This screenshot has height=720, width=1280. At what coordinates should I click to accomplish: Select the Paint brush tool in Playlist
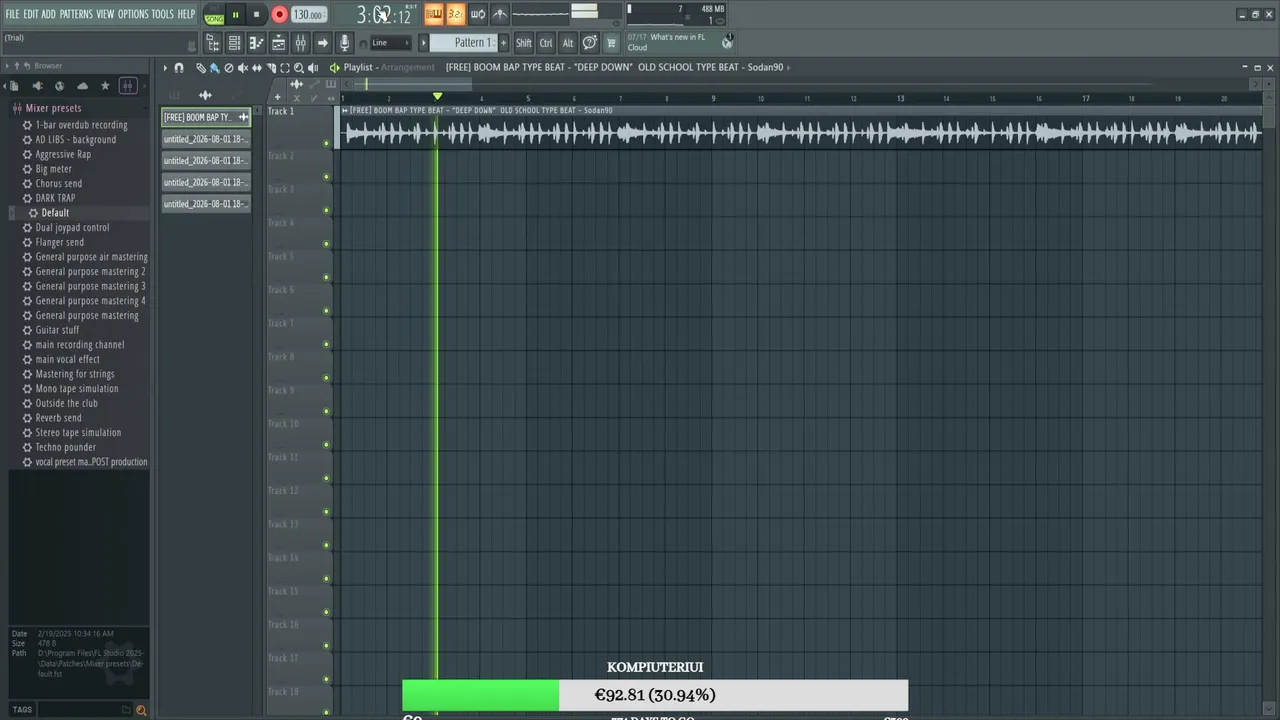pos(215,68)
